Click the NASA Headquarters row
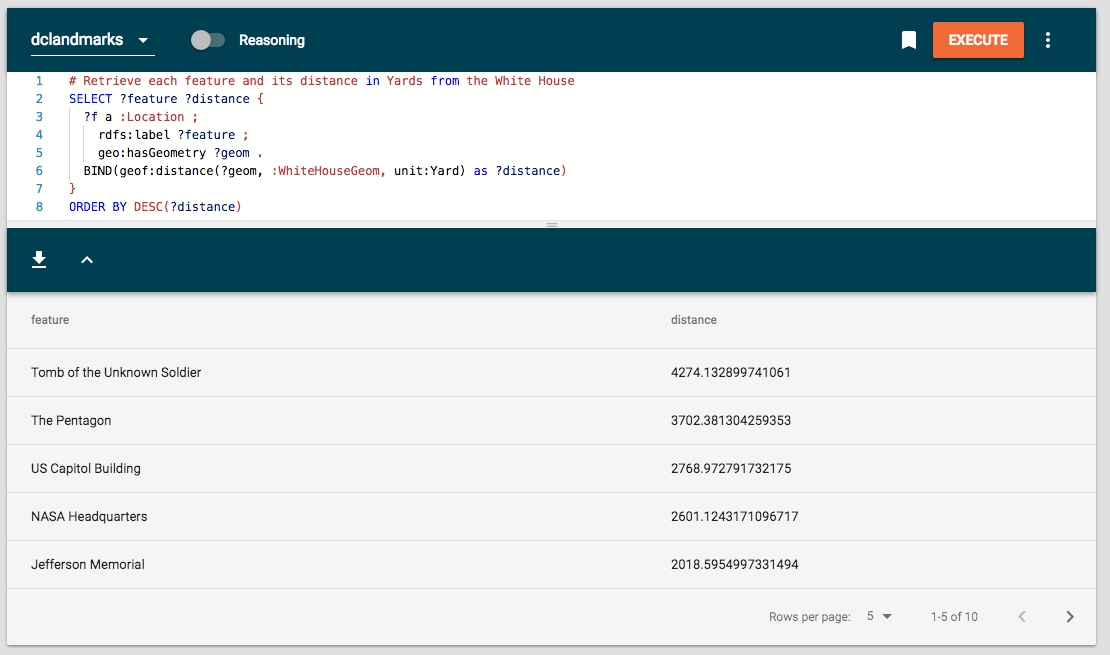The height and width of the screenshot is (655, 1110). [89, 517]
